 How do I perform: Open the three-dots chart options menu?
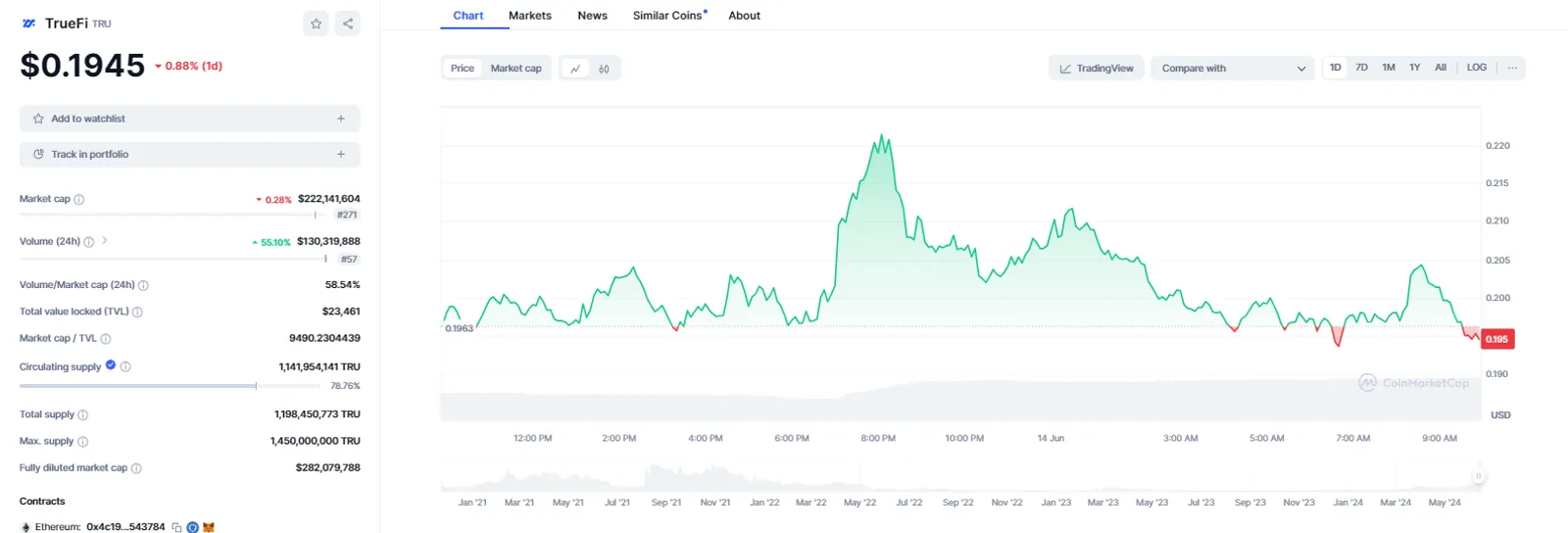[x=1512, y=68]
